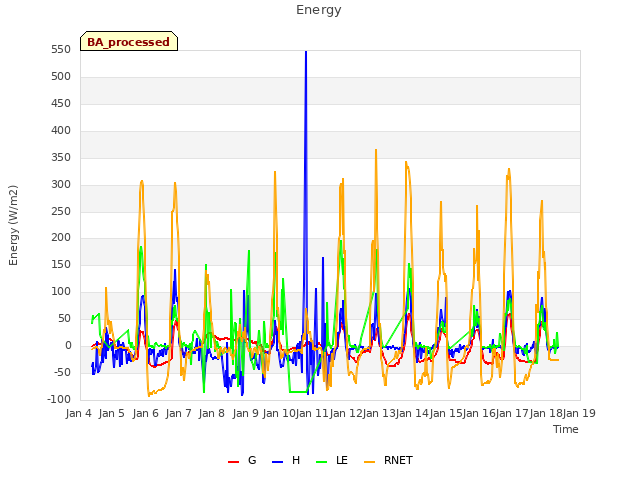Image resolution: width=640 pixels, height=480 pixels.
Task: Click the 450 y-axis tick label
Action: [x=61, y=104]
